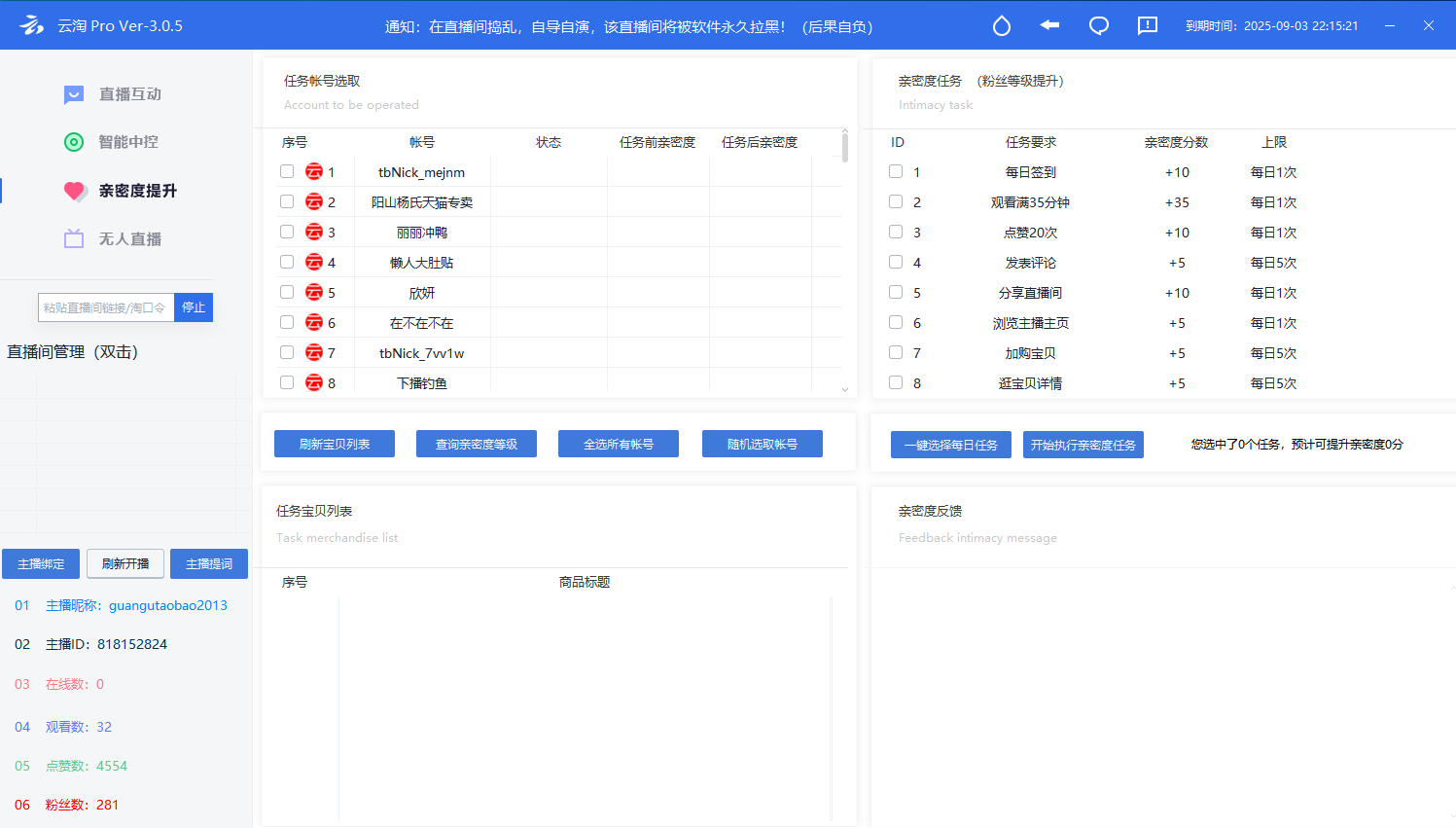Screen dimensions: 1456x828
Task: Click the account list scroll up arrow
Action: point(844,130)
